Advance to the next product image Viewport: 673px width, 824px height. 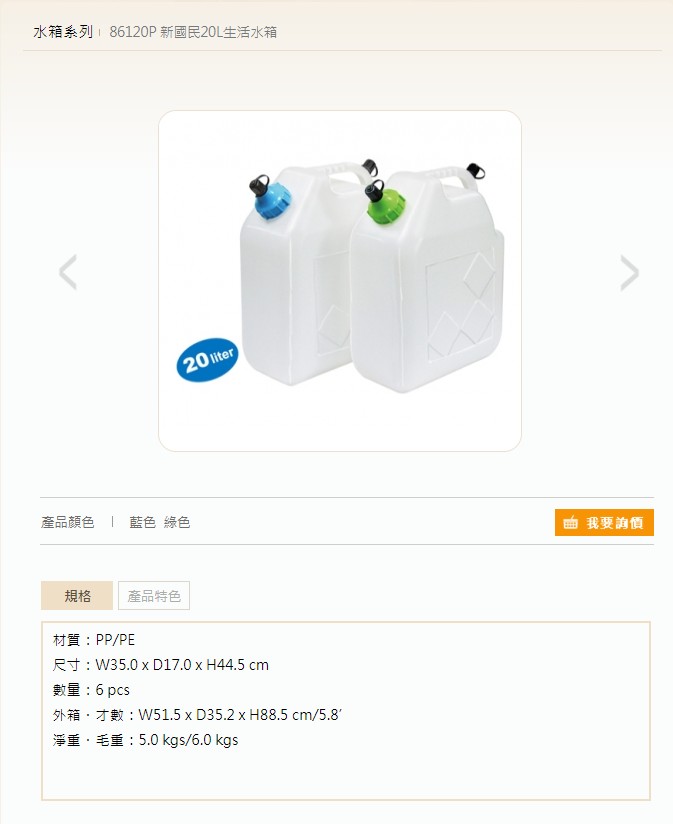pyautogui.click(x=629, y=273)
